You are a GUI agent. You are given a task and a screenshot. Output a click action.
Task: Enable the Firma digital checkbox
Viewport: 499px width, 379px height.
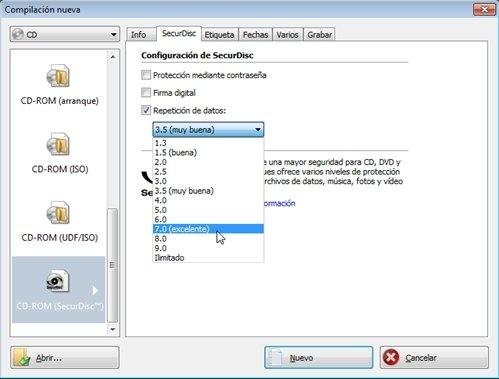pyautogui.click(x=146, y=93)
